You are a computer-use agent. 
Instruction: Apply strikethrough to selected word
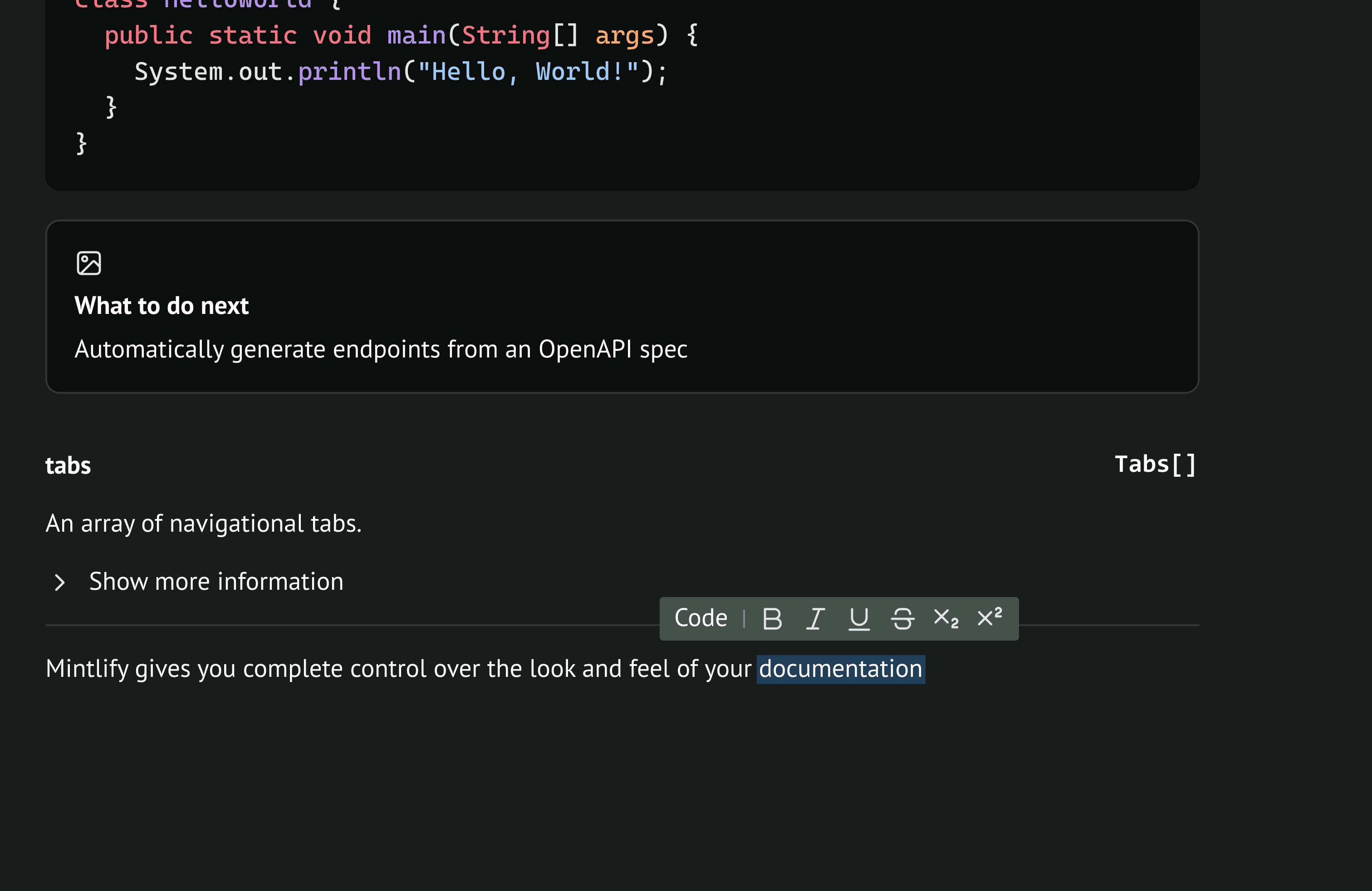tap(902, 619)
